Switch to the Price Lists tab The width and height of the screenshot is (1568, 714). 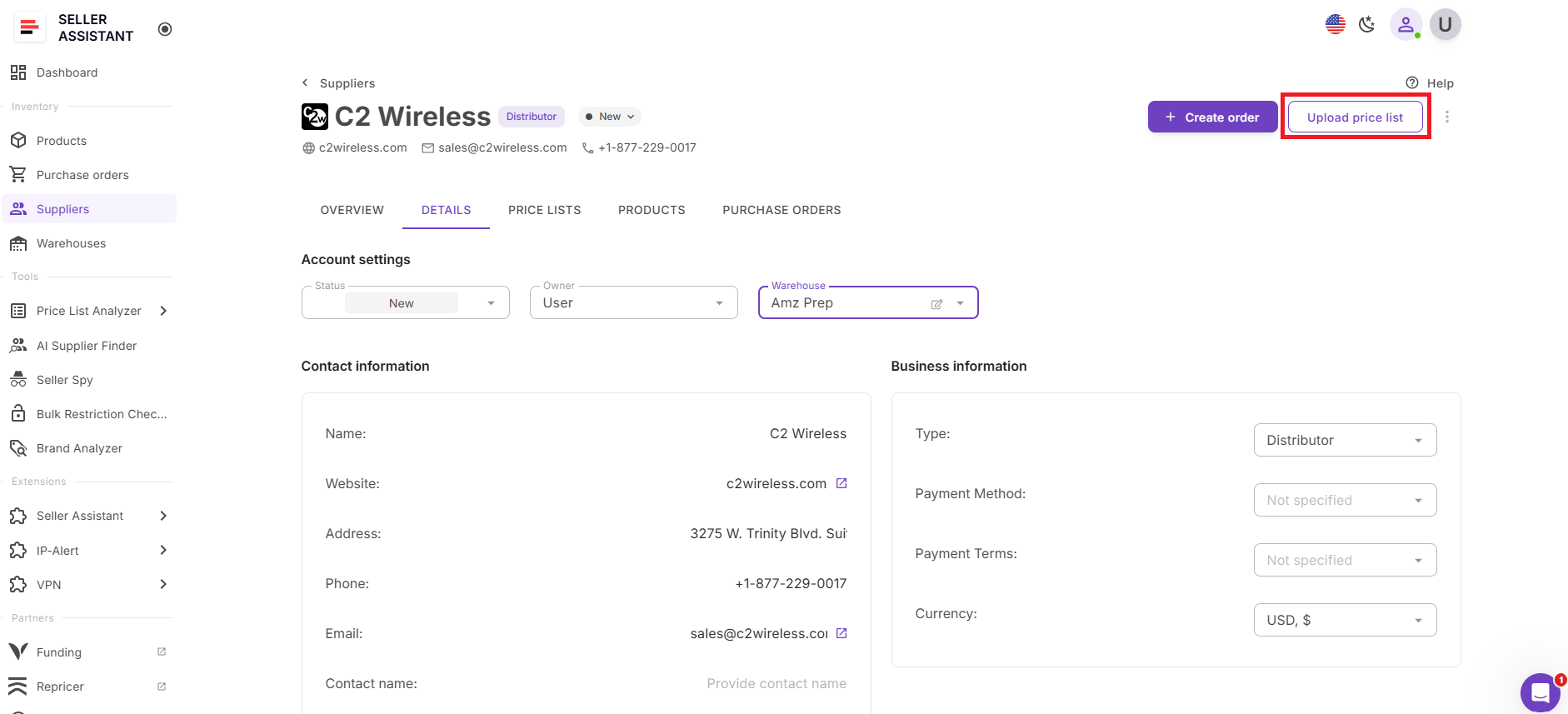click(544, 210)
